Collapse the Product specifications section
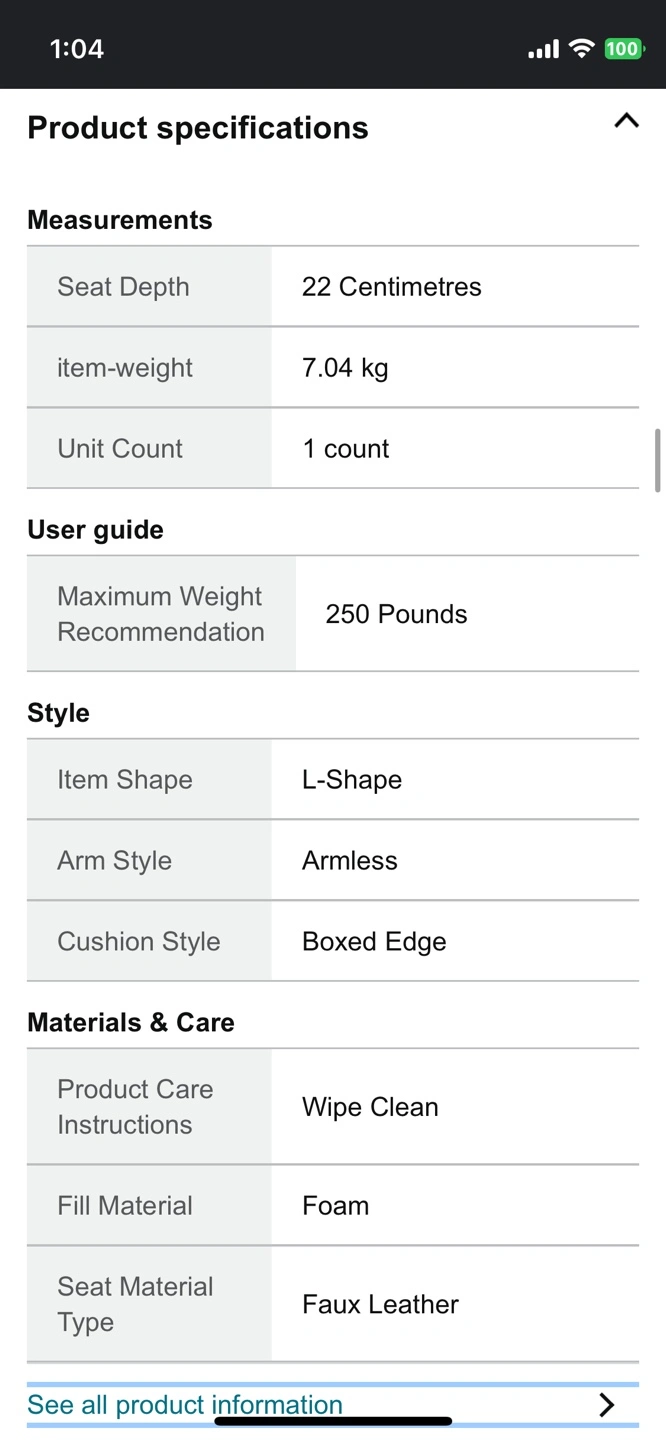 pos(626,122)
